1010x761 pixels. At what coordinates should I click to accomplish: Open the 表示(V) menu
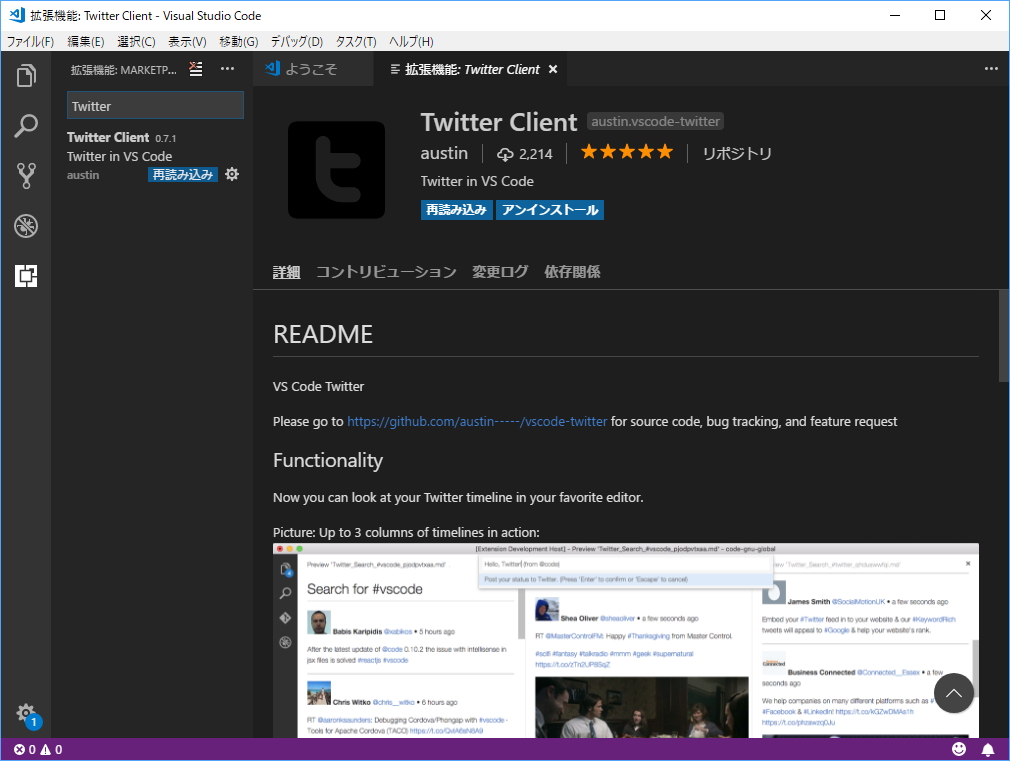(x=187, y=42)
